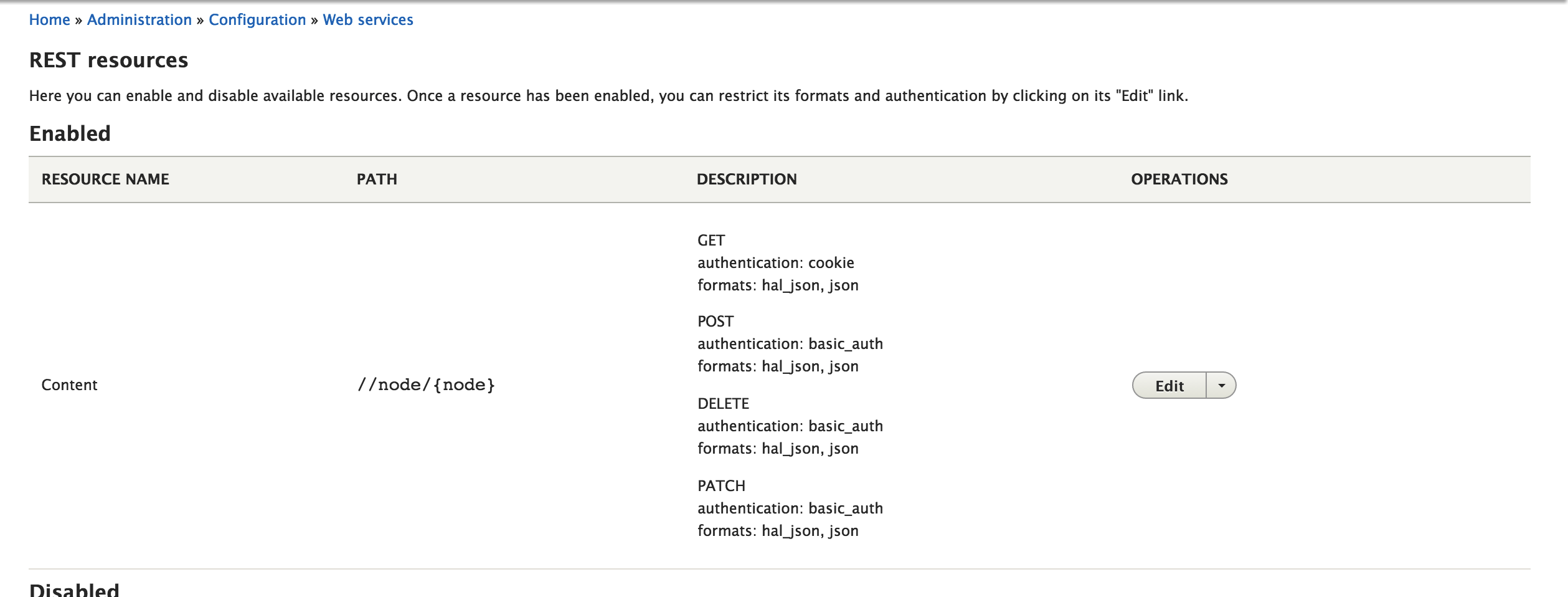This screenshot has width=1568, height=597.
Task: Click the Edit button for Content
Action: coord(1169,386)
